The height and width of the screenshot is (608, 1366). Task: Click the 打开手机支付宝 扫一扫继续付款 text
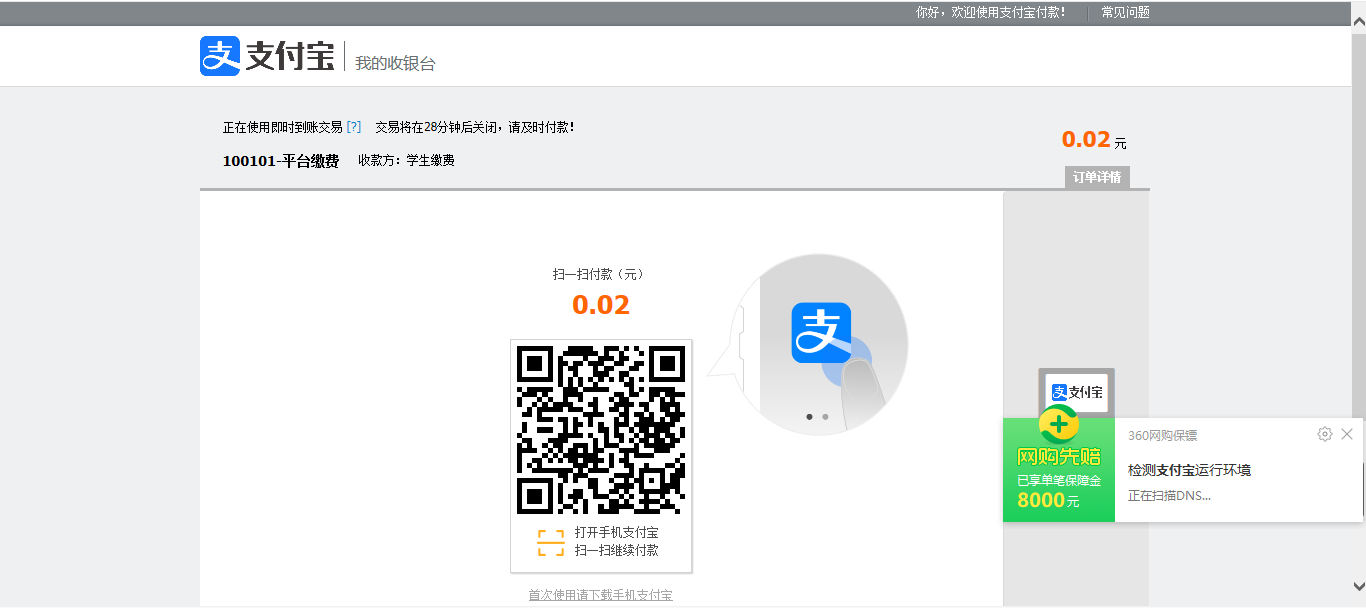(x=616, y=541)
